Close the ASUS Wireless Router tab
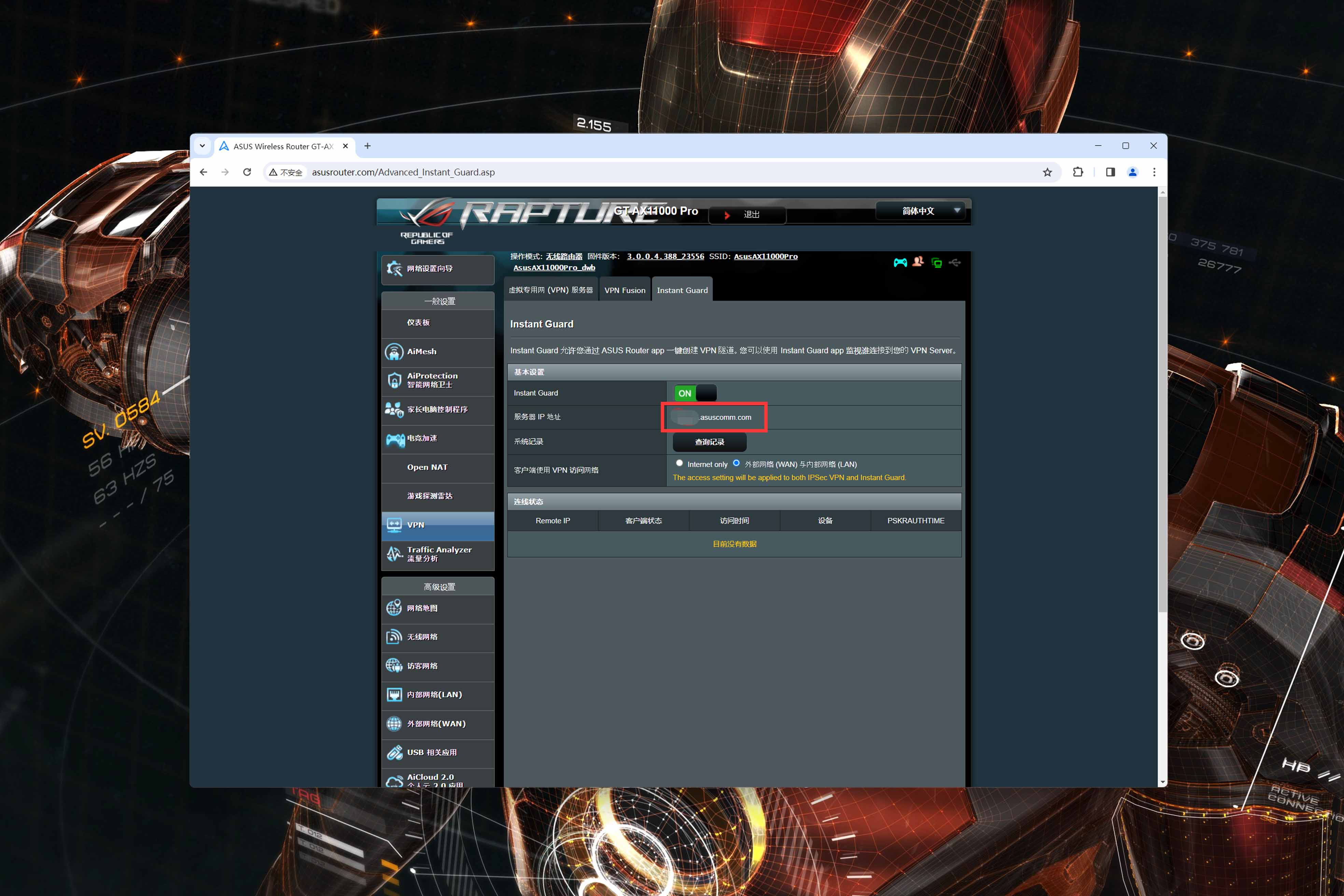The height and width of the screenshot is (896, 1344). [345, 146]
